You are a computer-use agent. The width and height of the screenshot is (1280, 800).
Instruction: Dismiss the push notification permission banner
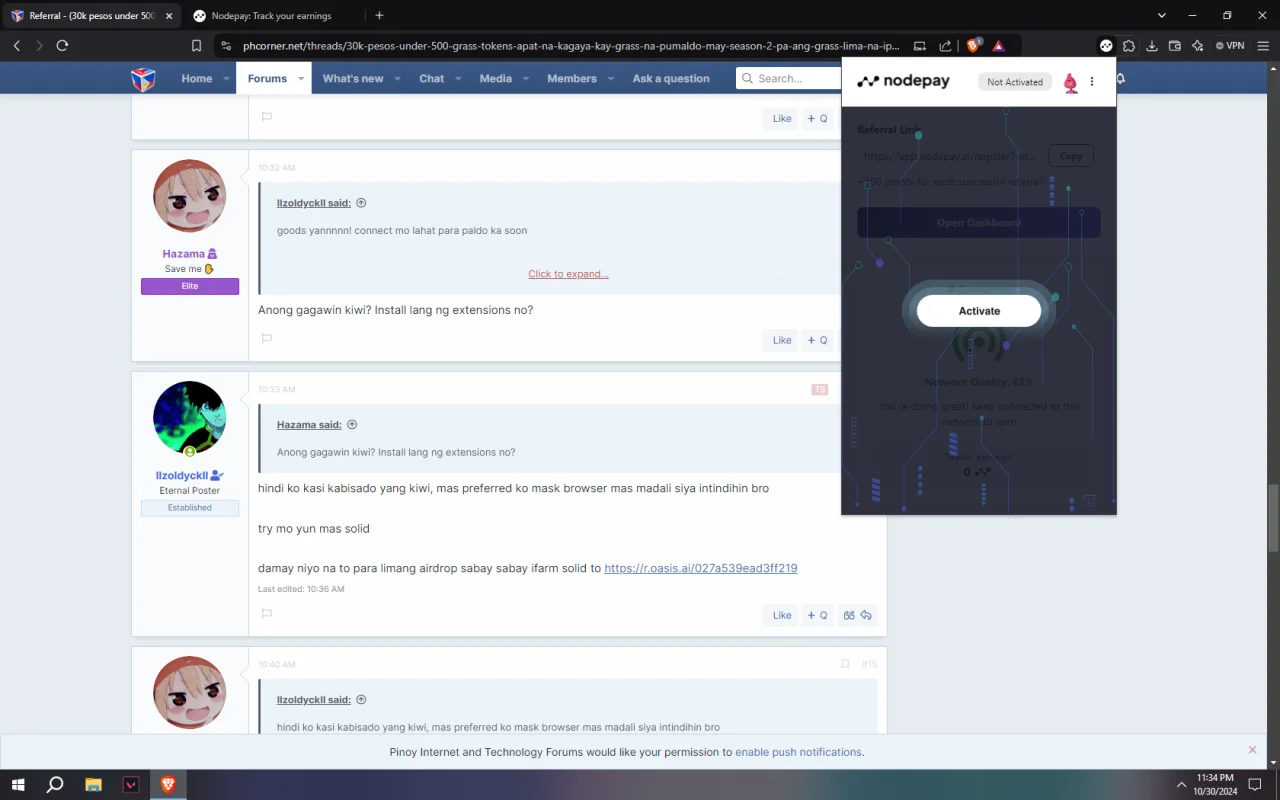pyautogui.click(x=1252, y=750)
